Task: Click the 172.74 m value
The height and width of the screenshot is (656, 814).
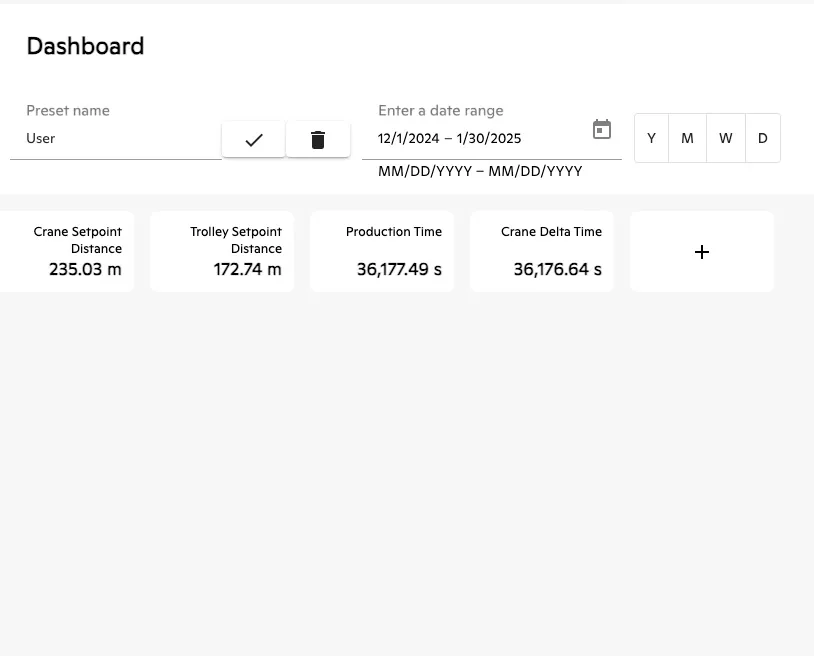Action: tap(248, 269)
